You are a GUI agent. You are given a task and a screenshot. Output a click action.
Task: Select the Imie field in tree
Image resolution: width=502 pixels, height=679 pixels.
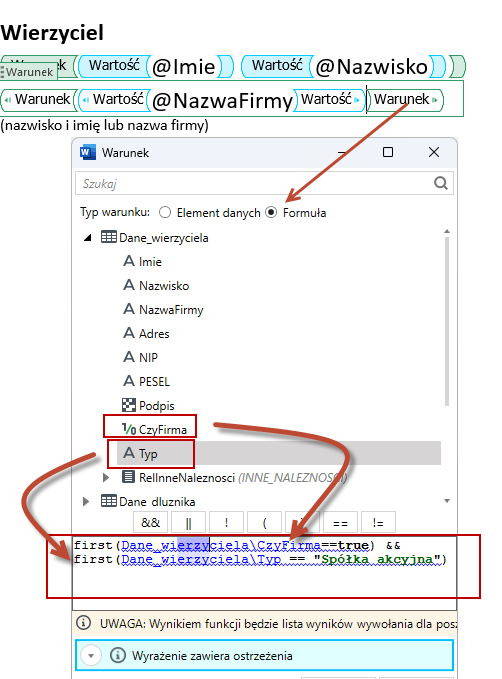[x=150, y=262]
